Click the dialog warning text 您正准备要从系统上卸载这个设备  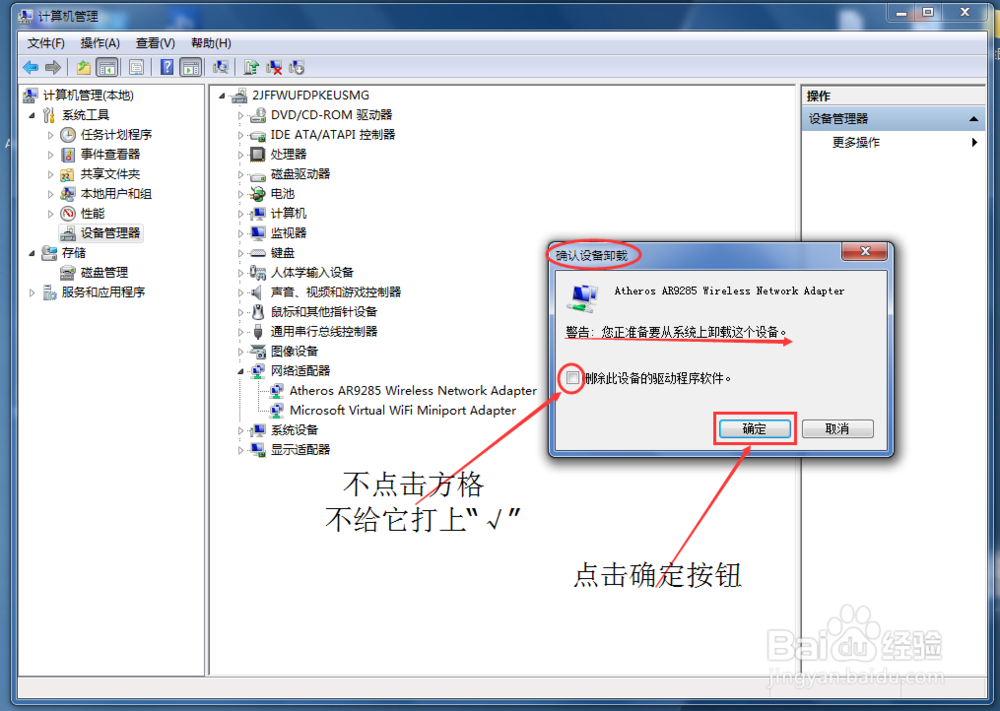click(693, 332)
